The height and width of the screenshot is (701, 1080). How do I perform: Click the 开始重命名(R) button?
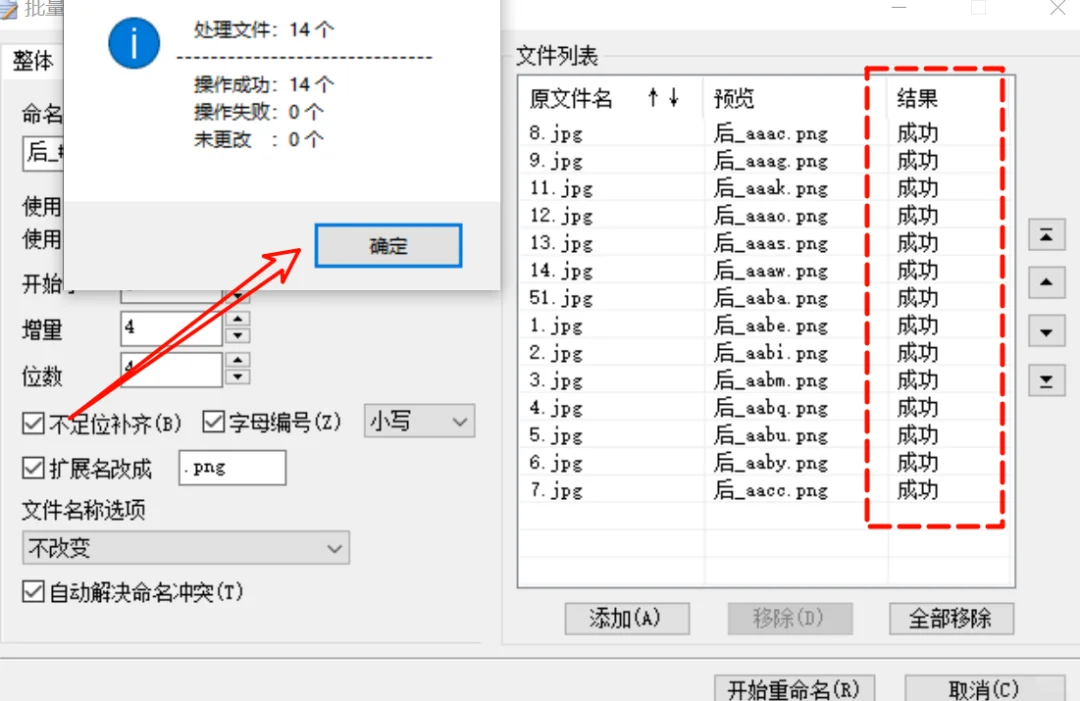(x=794, y=690)
